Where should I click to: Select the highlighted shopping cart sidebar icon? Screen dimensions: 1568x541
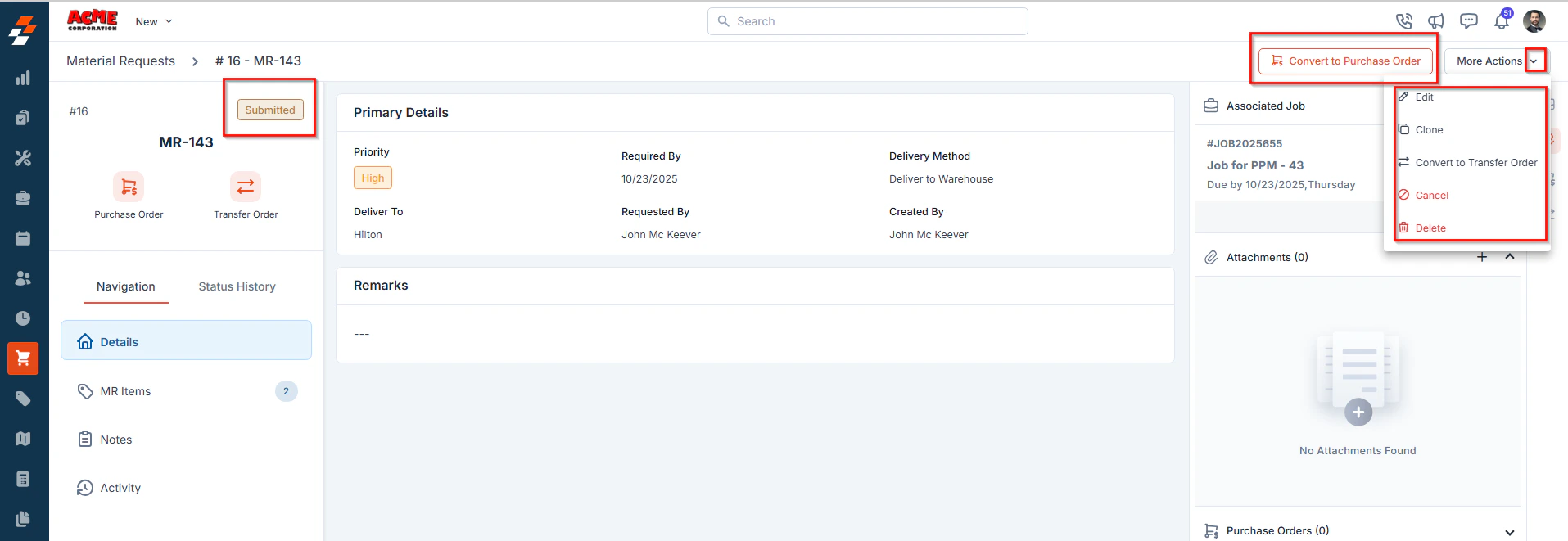point(23,358)
